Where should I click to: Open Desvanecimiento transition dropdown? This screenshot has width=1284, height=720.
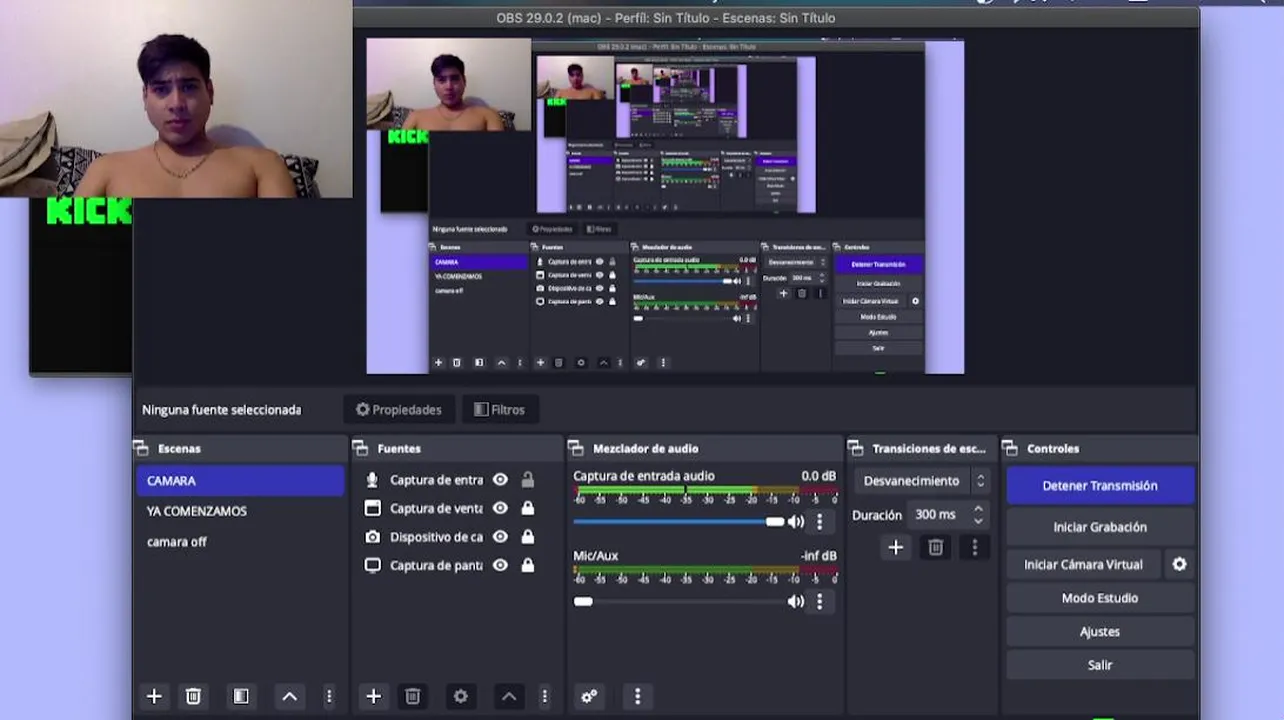[x=923, y=481]
